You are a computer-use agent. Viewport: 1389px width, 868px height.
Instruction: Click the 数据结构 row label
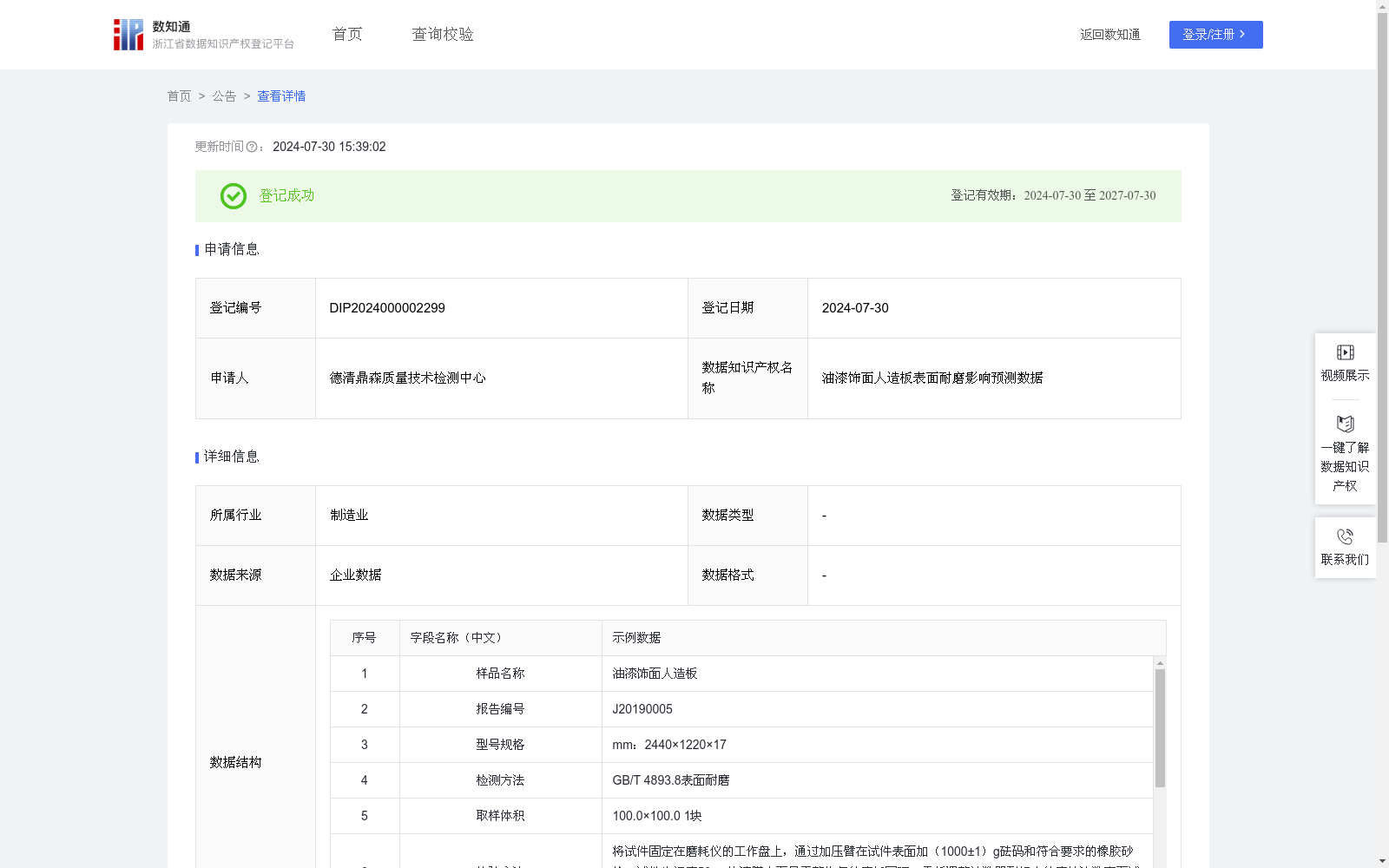tap(235, 763)
